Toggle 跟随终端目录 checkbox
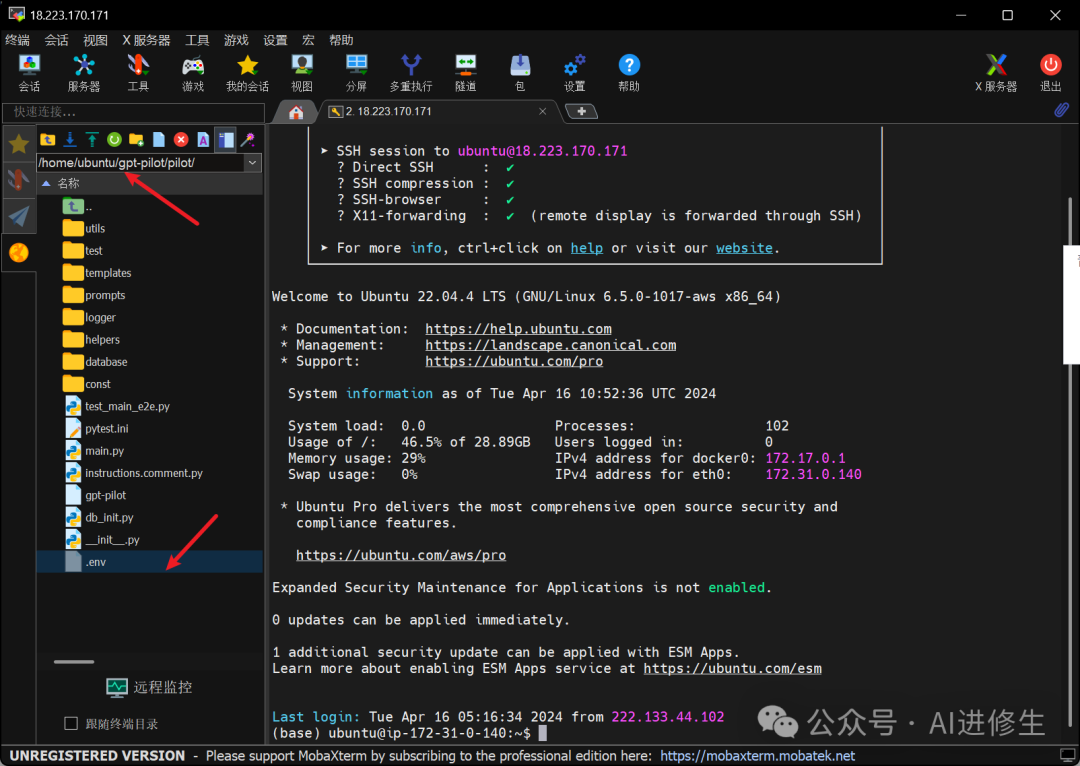This screenshot has height=766, width=1080. 71,723
